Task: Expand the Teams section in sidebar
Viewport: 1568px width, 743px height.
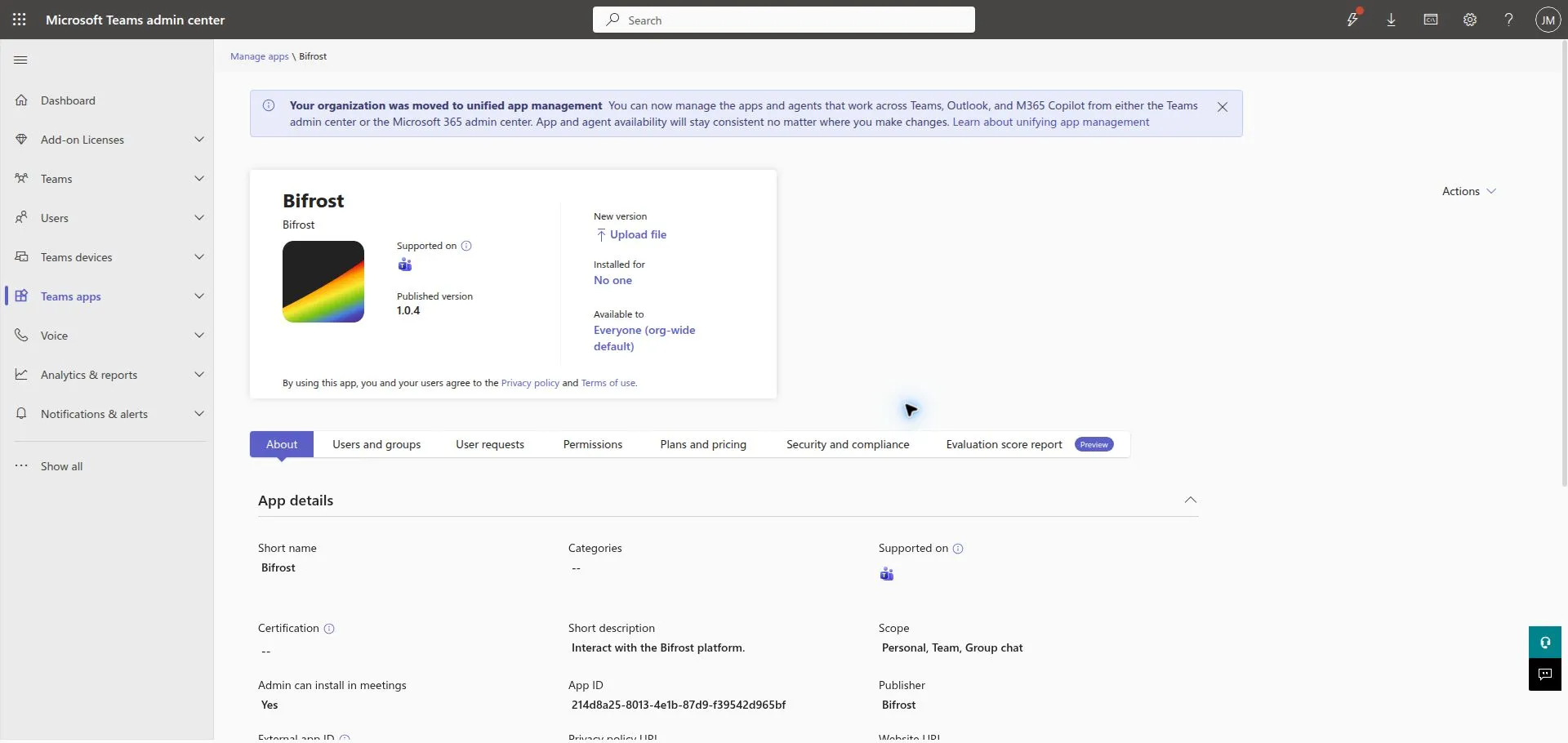Action: 199,179
